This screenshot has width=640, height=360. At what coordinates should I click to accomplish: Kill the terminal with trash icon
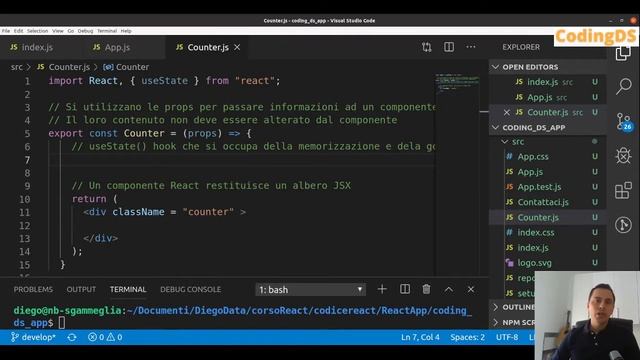click(426, 289)
